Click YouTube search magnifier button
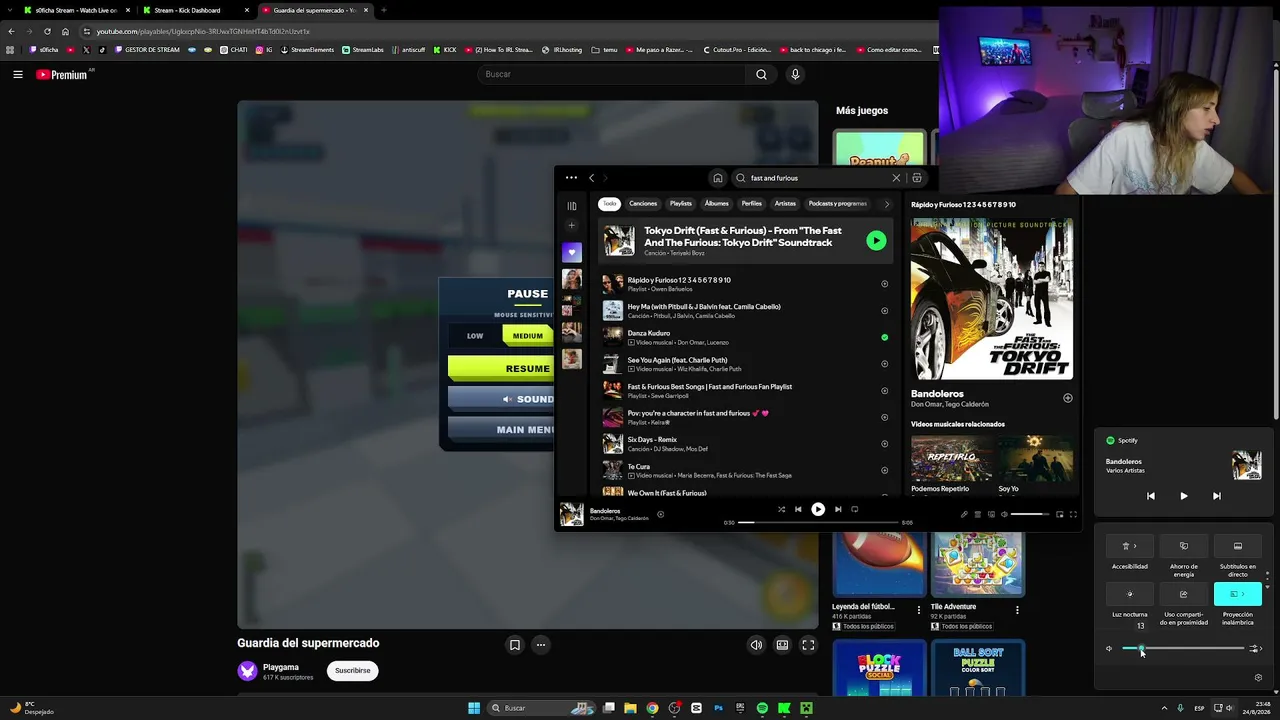 tap(761, 74)
